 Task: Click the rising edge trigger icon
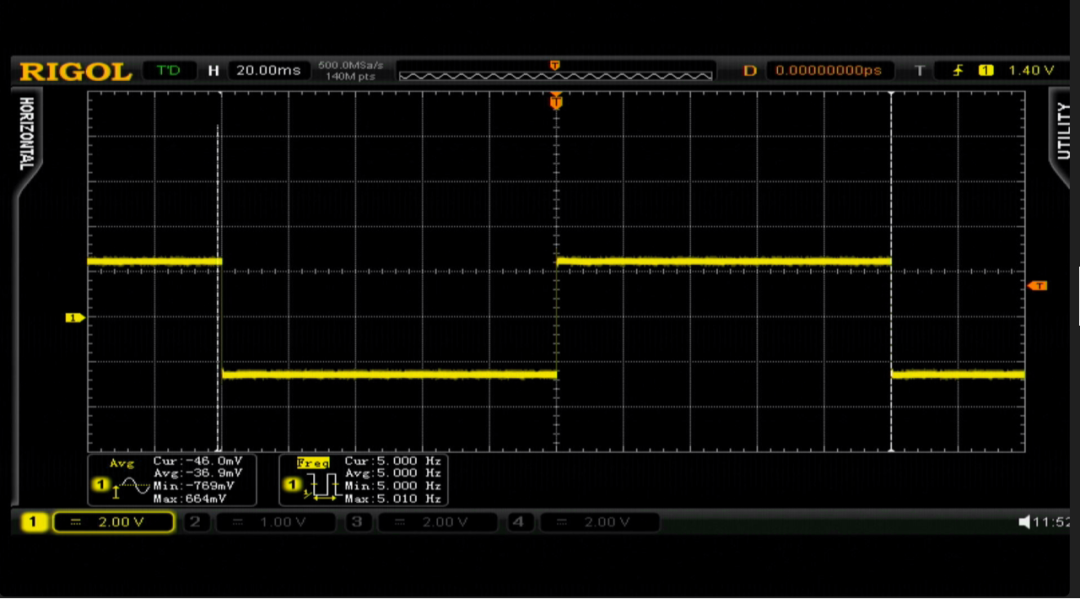[958, 70]
